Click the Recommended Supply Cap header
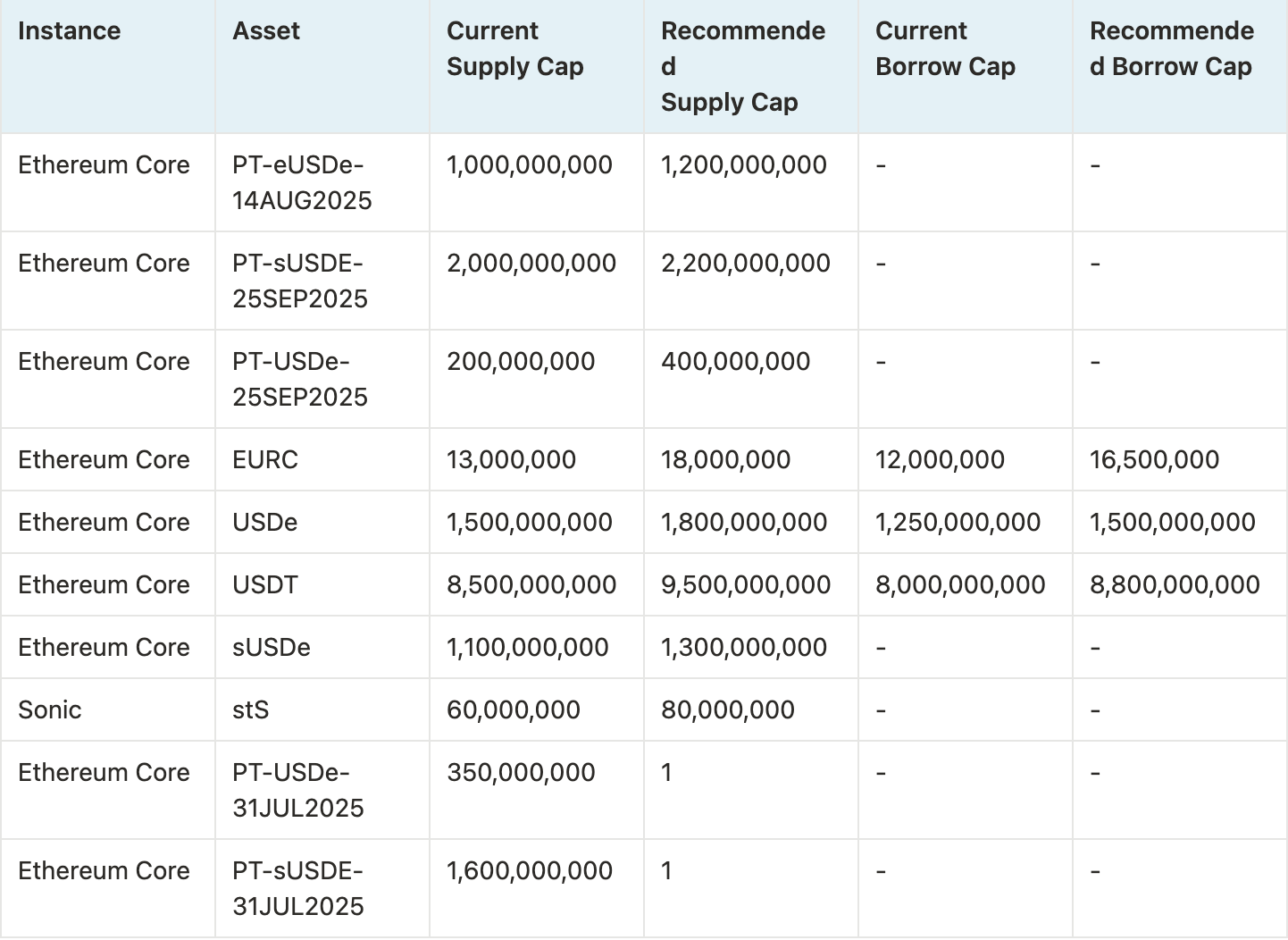The image size is (1288, 940). pos(742,66)
